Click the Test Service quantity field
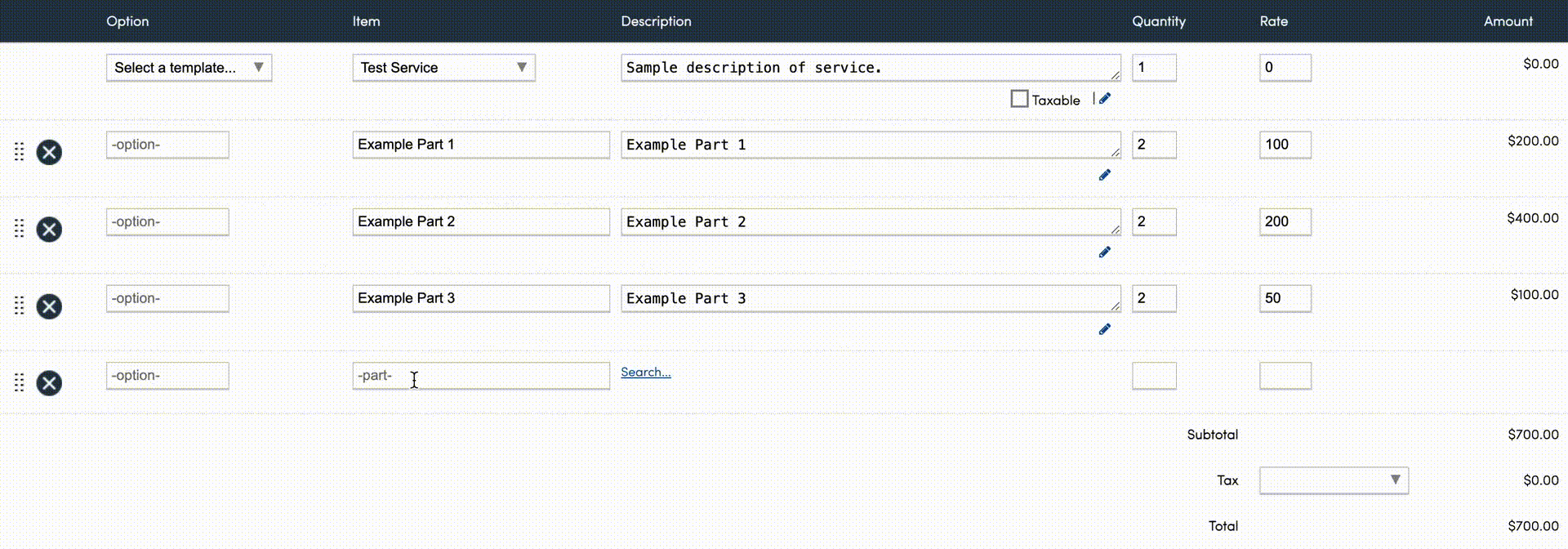Image resolution: width=1568 pixels, height=549 pixels. pos(1153,68)
